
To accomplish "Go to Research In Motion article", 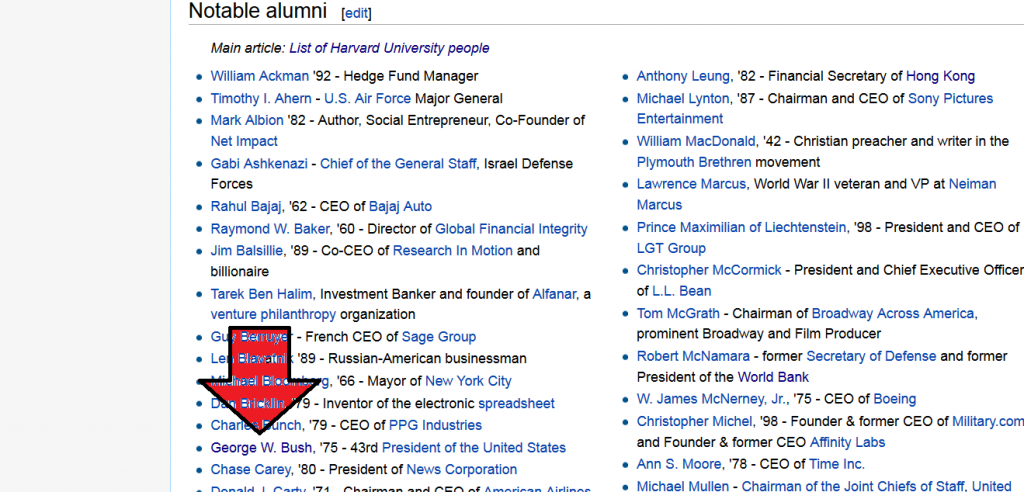I will [453, 250].
